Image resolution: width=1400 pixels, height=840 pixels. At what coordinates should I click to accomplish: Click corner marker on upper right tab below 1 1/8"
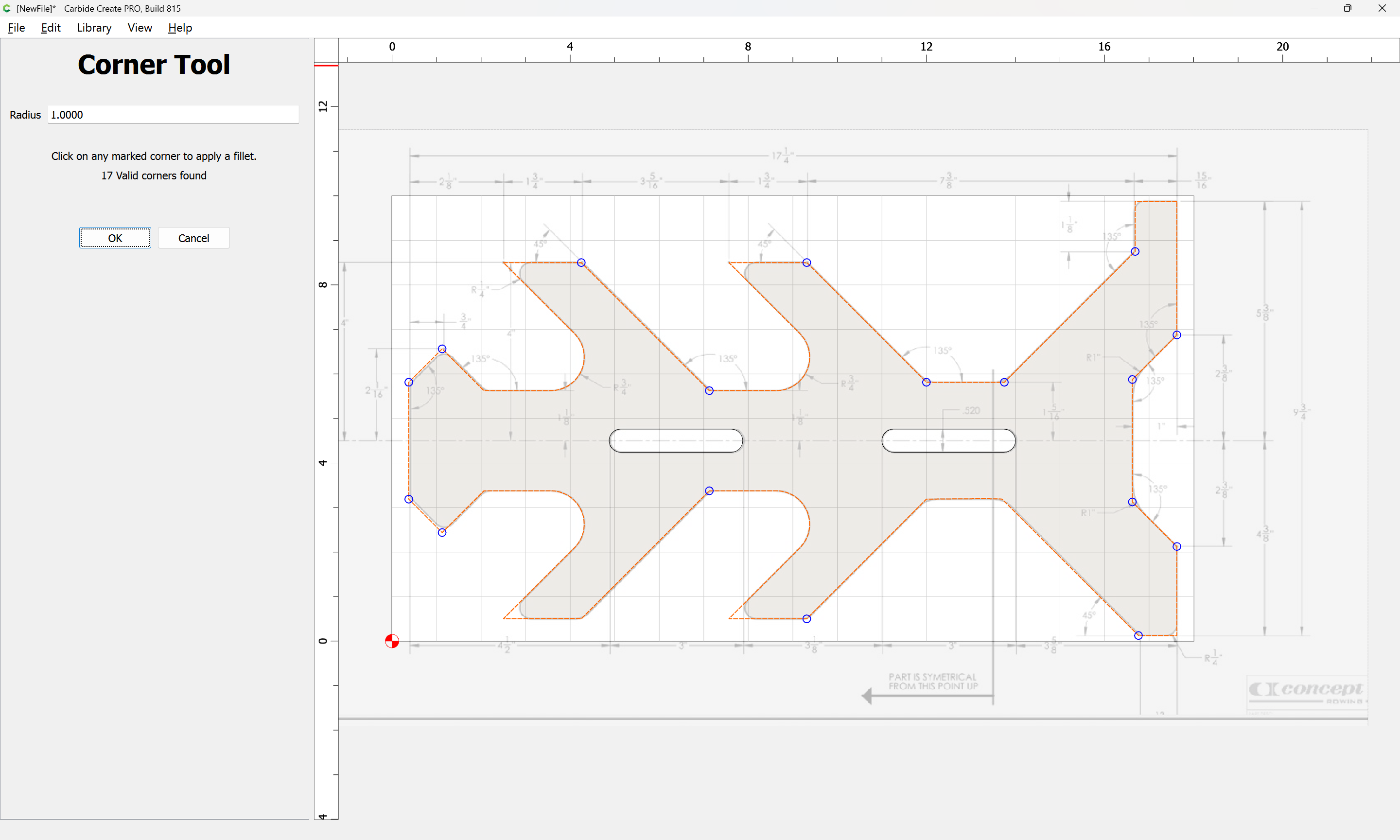[x=1135, y=251]
